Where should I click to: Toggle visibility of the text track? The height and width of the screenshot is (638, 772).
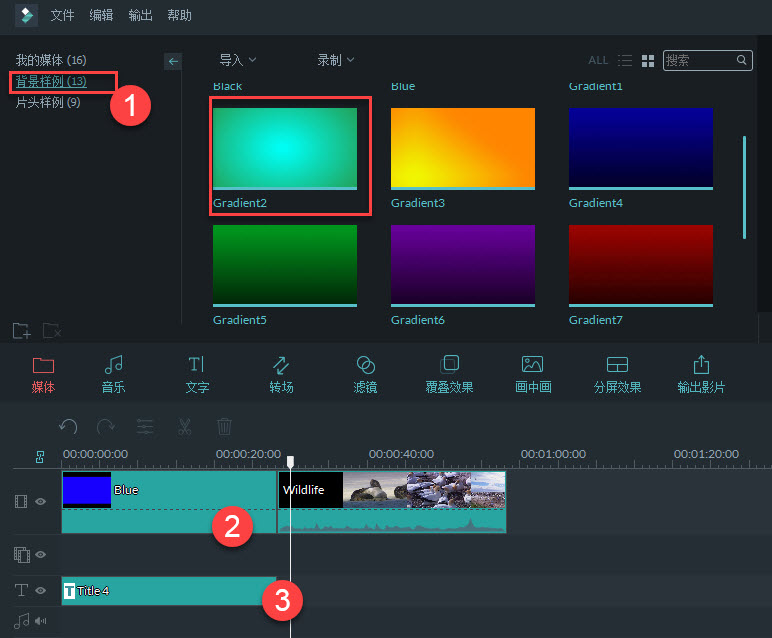41,591
